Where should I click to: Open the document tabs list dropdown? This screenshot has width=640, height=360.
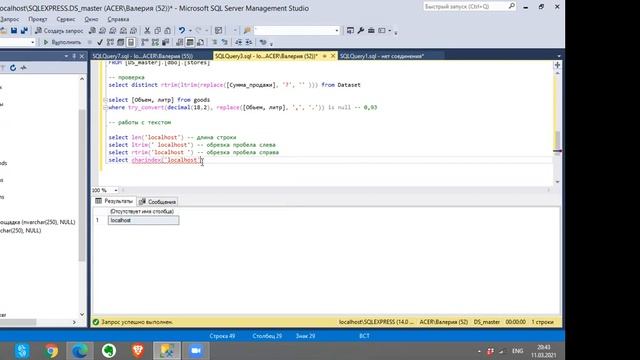(558, 56)
